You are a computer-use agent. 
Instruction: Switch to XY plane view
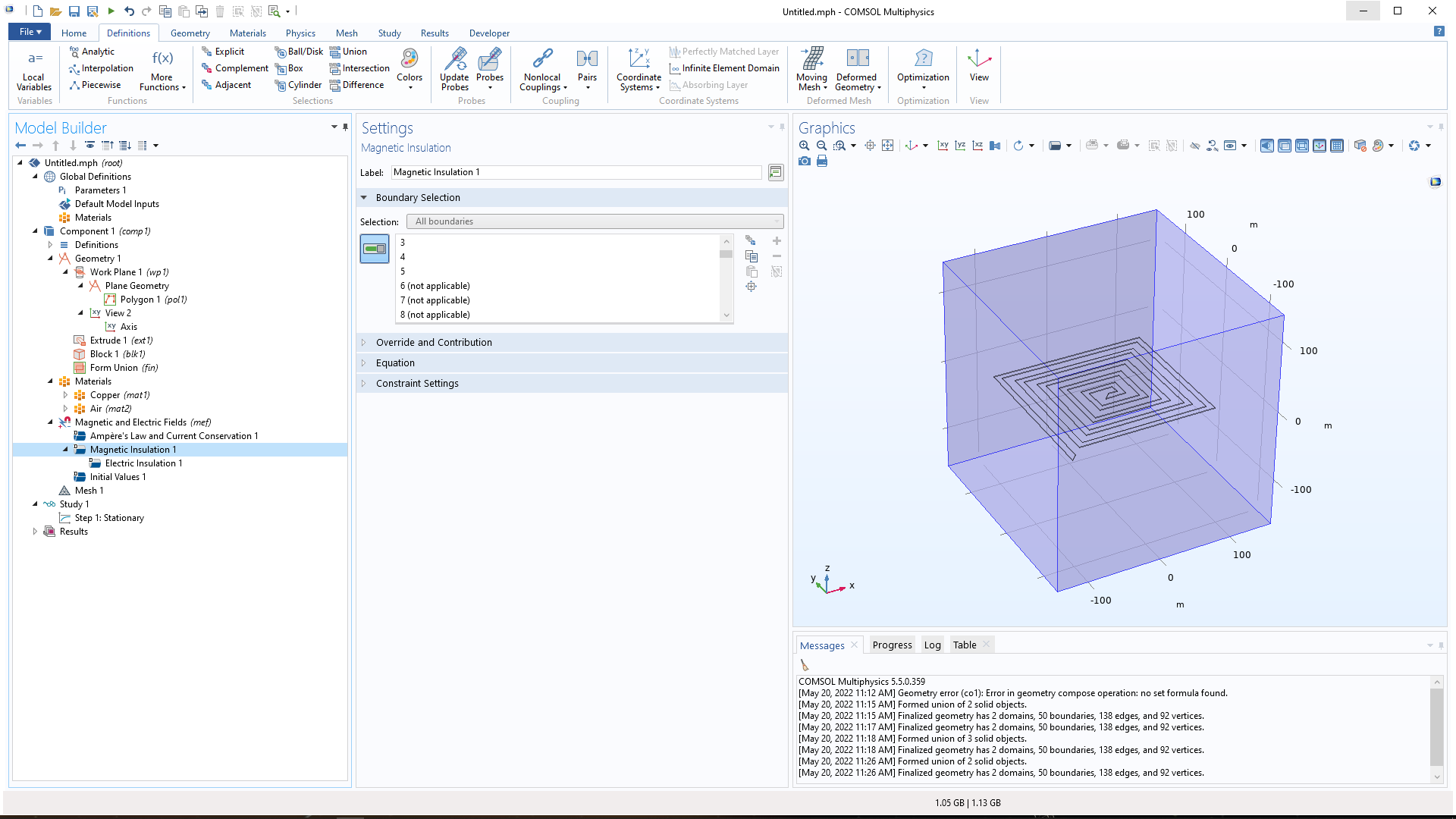tap(943, 146)
